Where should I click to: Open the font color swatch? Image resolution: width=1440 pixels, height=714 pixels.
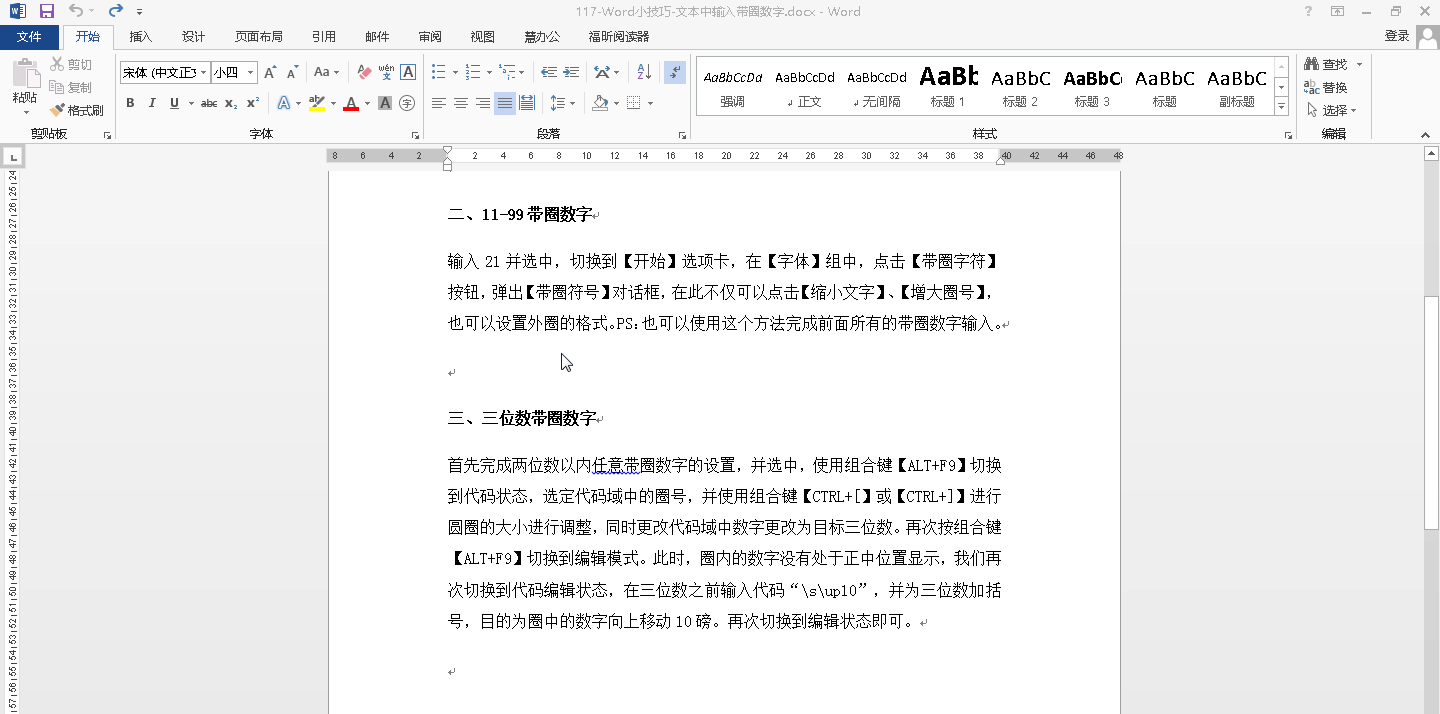(352, 103)
